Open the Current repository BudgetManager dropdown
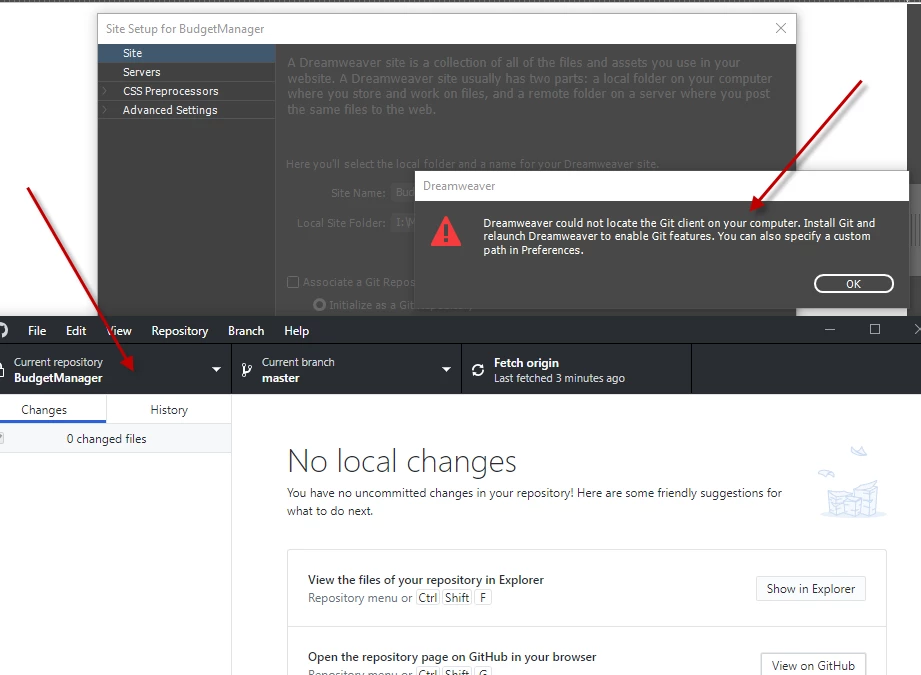The width and height of the screenshot is (921, 675). tap(115, 370)
